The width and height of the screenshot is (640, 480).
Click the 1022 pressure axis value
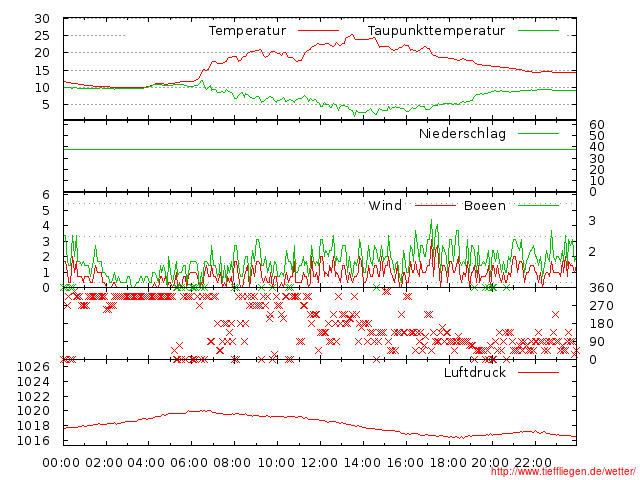[33, 396]
